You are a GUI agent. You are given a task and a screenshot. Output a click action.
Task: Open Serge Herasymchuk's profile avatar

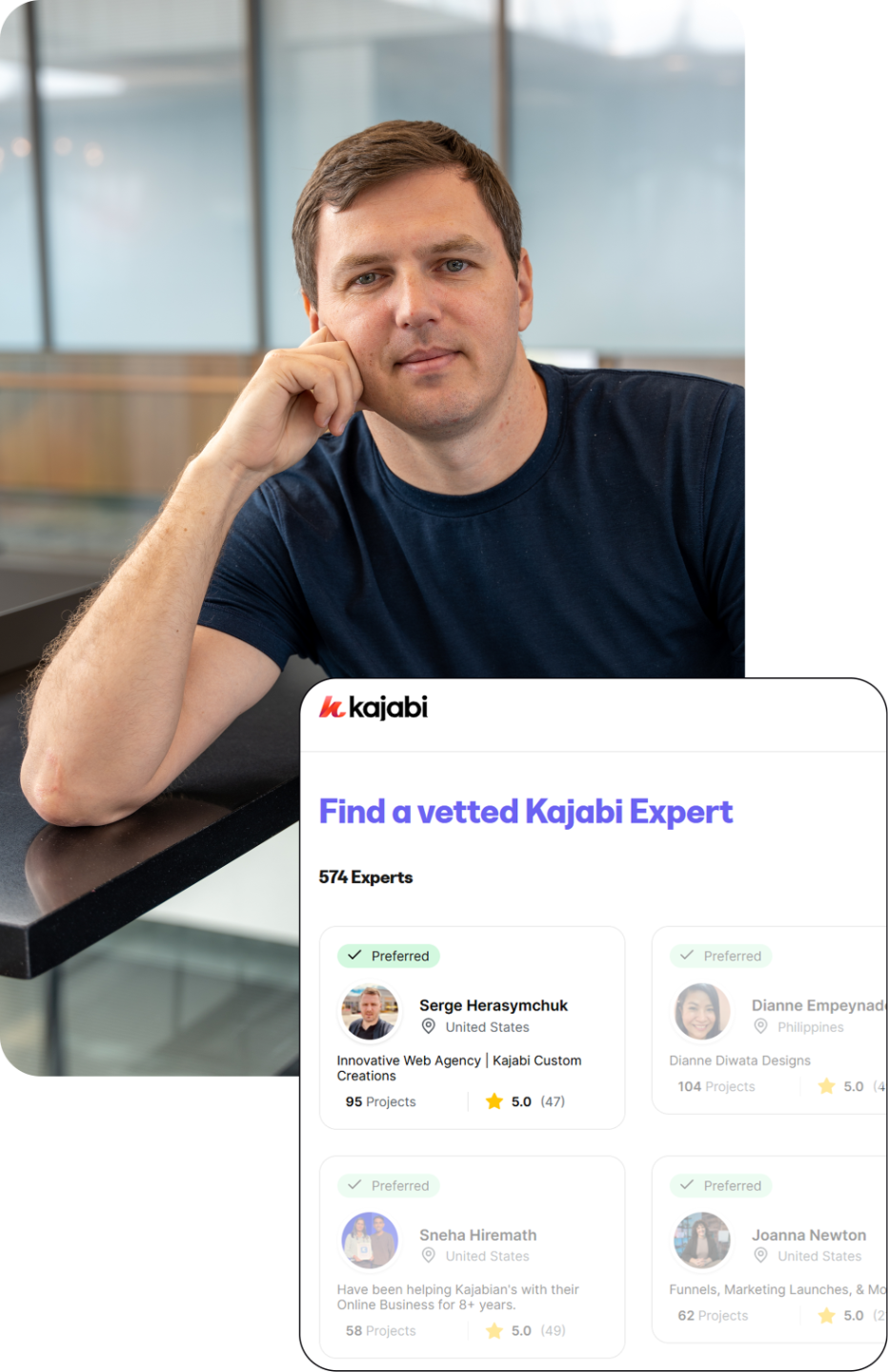pyautogui.click(x=370, y=1012)
